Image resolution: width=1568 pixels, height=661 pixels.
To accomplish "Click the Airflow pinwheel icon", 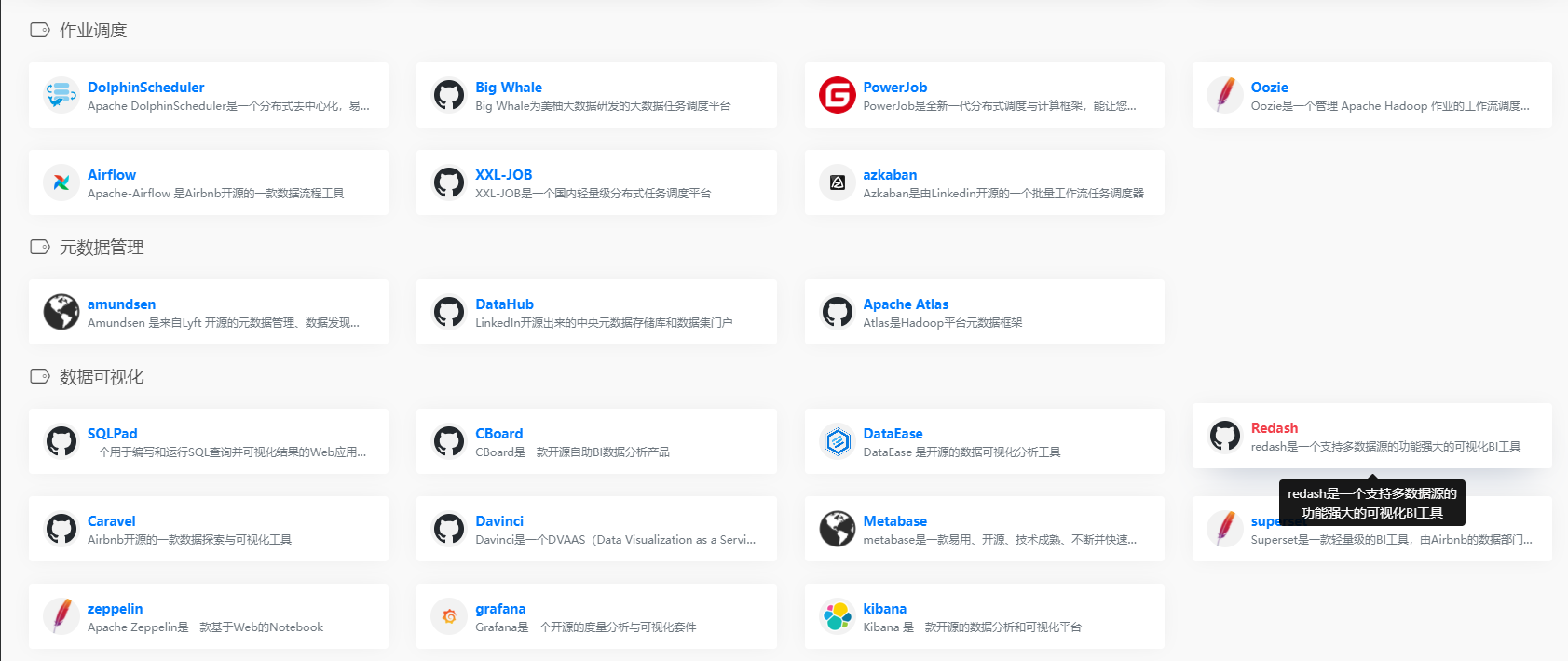I will point(61,182).
